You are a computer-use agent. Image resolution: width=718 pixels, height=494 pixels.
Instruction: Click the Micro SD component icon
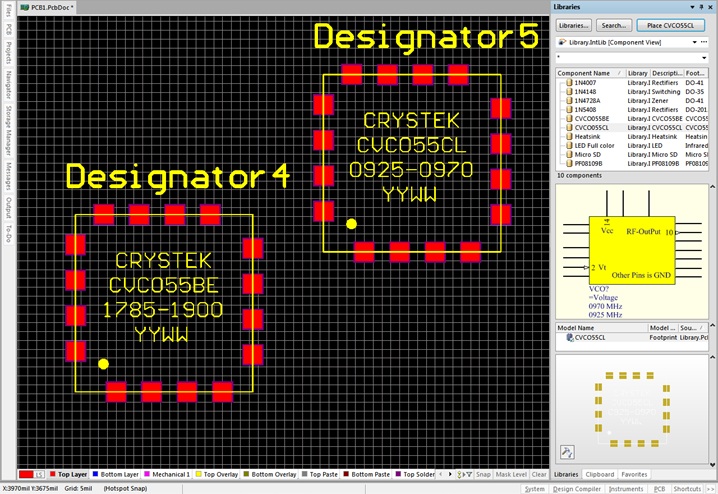click(569, 155)
